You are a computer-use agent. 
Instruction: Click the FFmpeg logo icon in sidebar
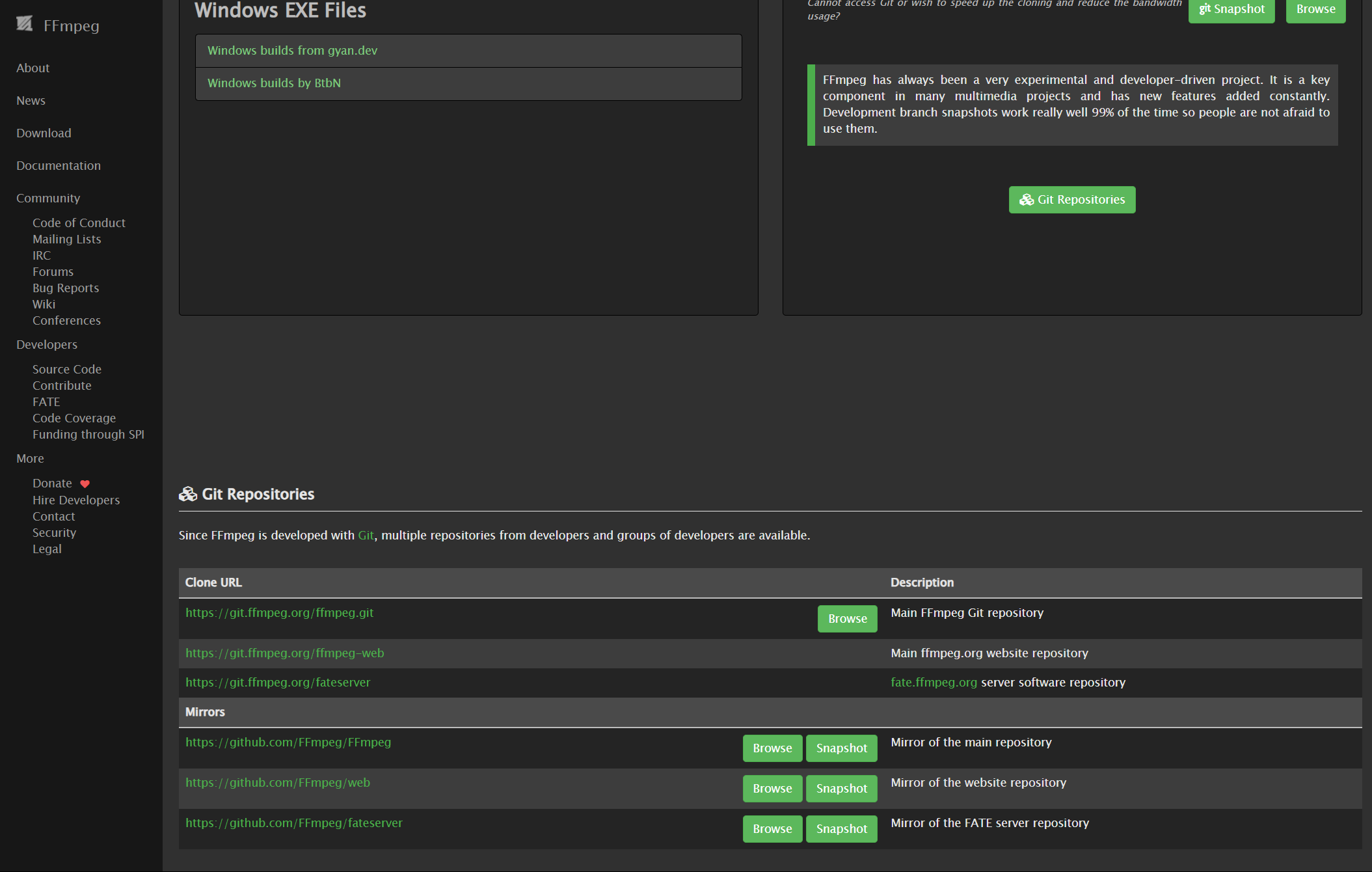coord(25,24)
